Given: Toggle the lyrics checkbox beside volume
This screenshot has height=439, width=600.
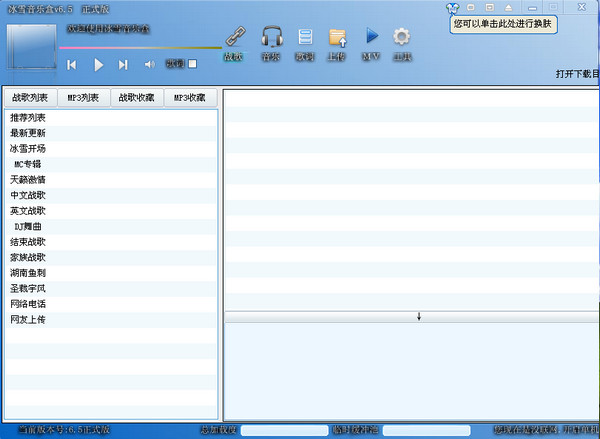Looking at the screenshot, I should [x=192, y=64].
